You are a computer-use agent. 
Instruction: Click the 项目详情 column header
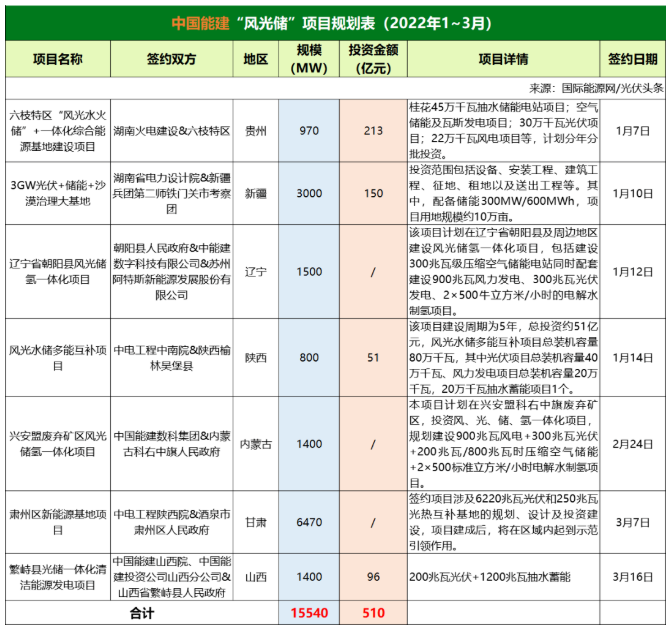(x=502, y=59)
